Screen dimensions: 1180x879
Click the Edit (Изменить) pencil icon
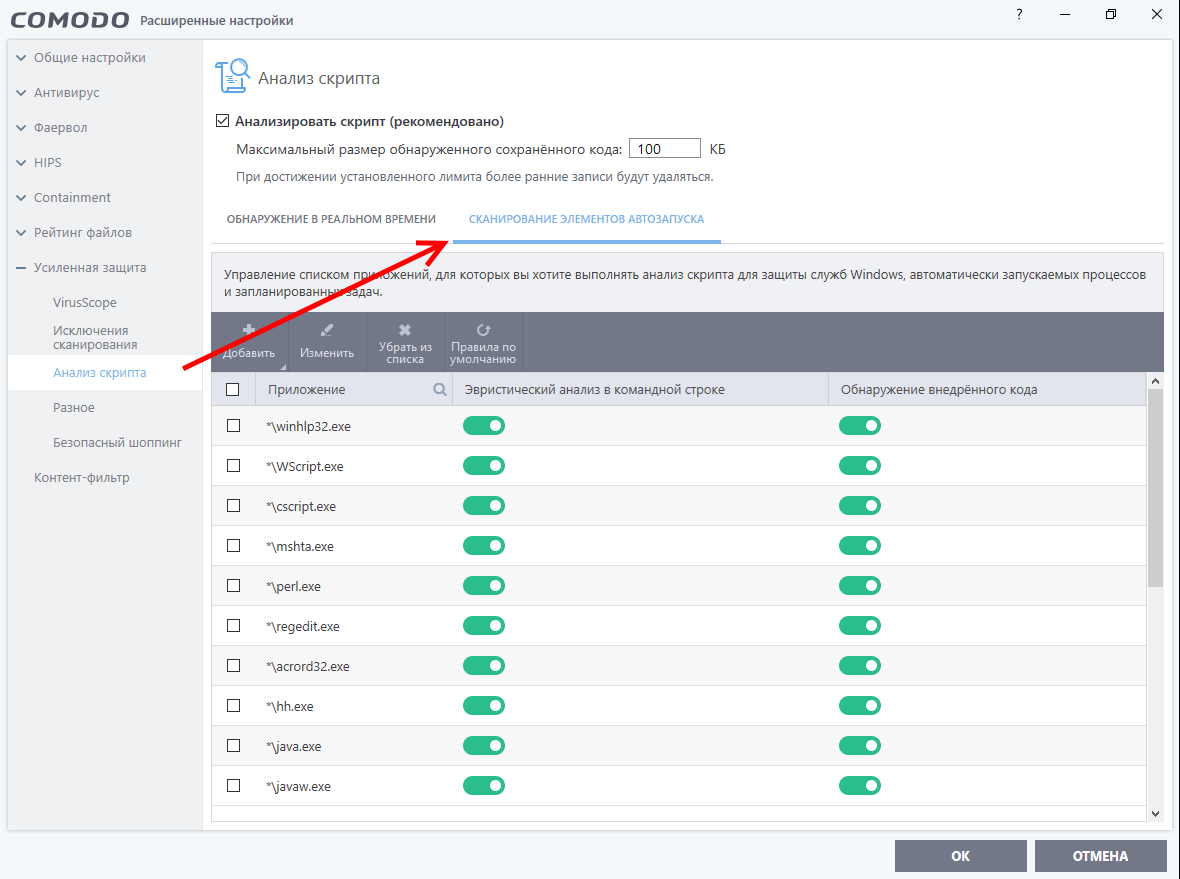coord(327,330)
